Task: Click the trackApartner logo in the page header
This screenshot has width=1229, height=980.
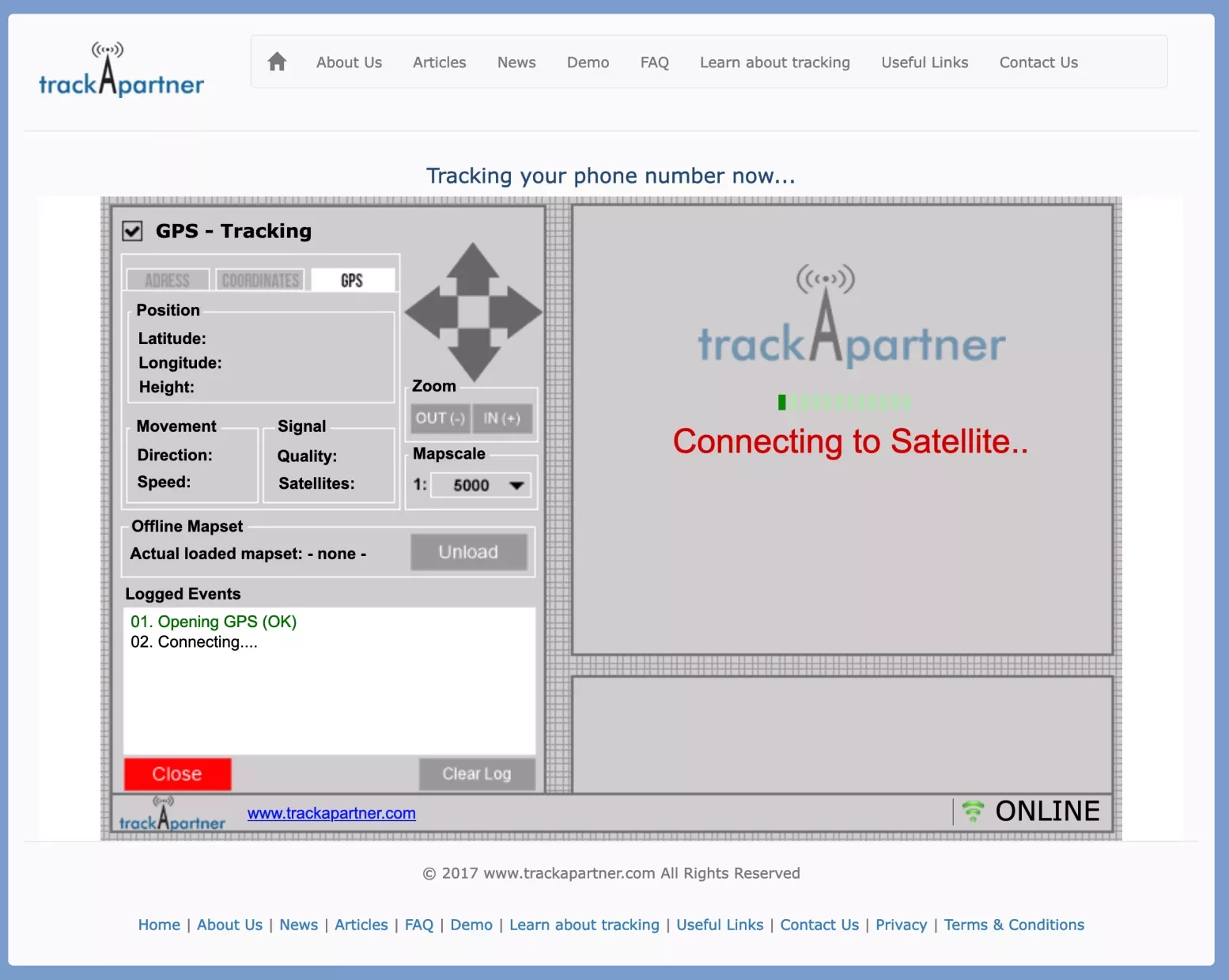Action: click(x=121, y=70)
